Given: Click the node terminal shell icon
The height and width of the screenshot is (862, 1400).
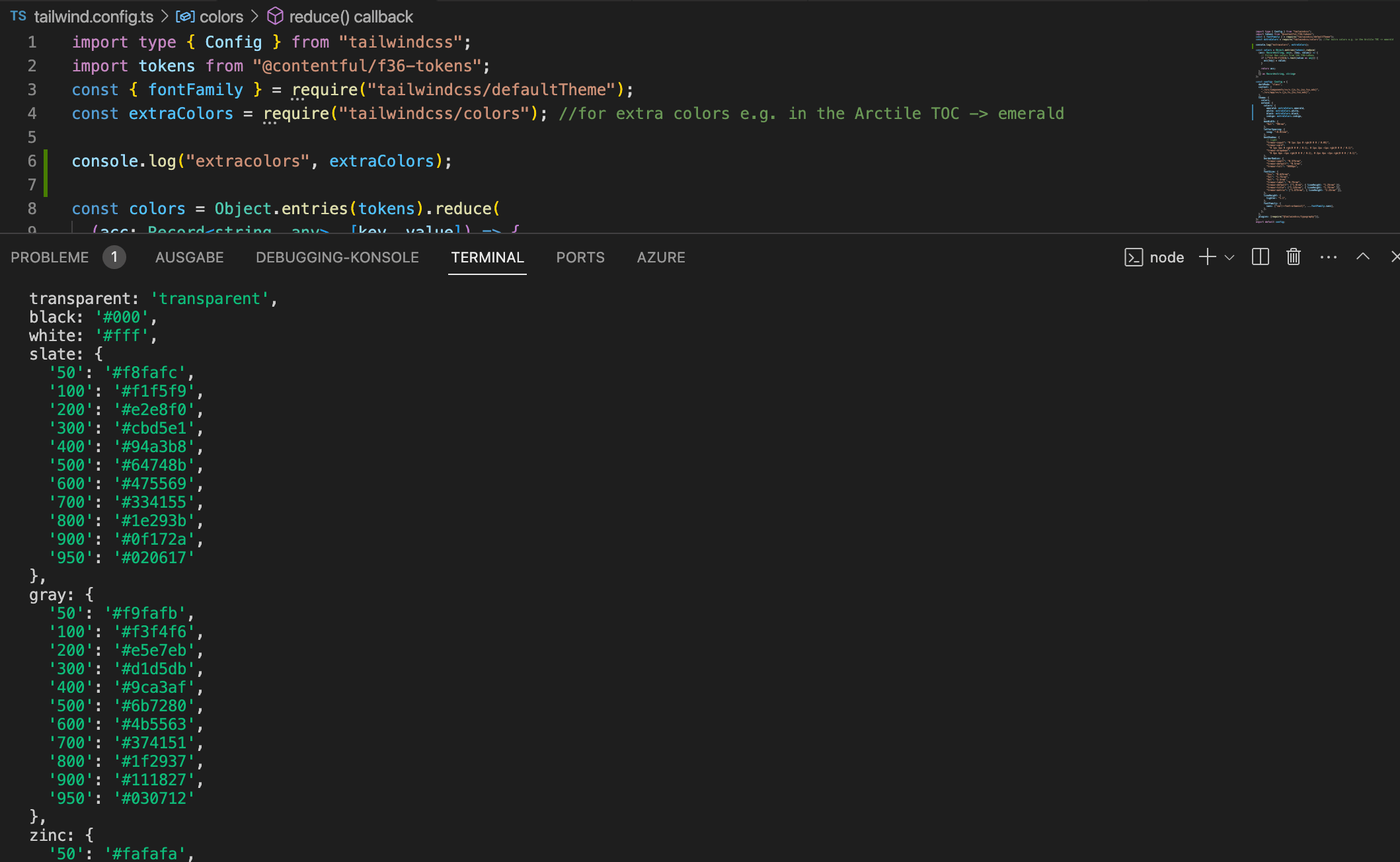Looking at the screenshot, I should pos(1134,257).
